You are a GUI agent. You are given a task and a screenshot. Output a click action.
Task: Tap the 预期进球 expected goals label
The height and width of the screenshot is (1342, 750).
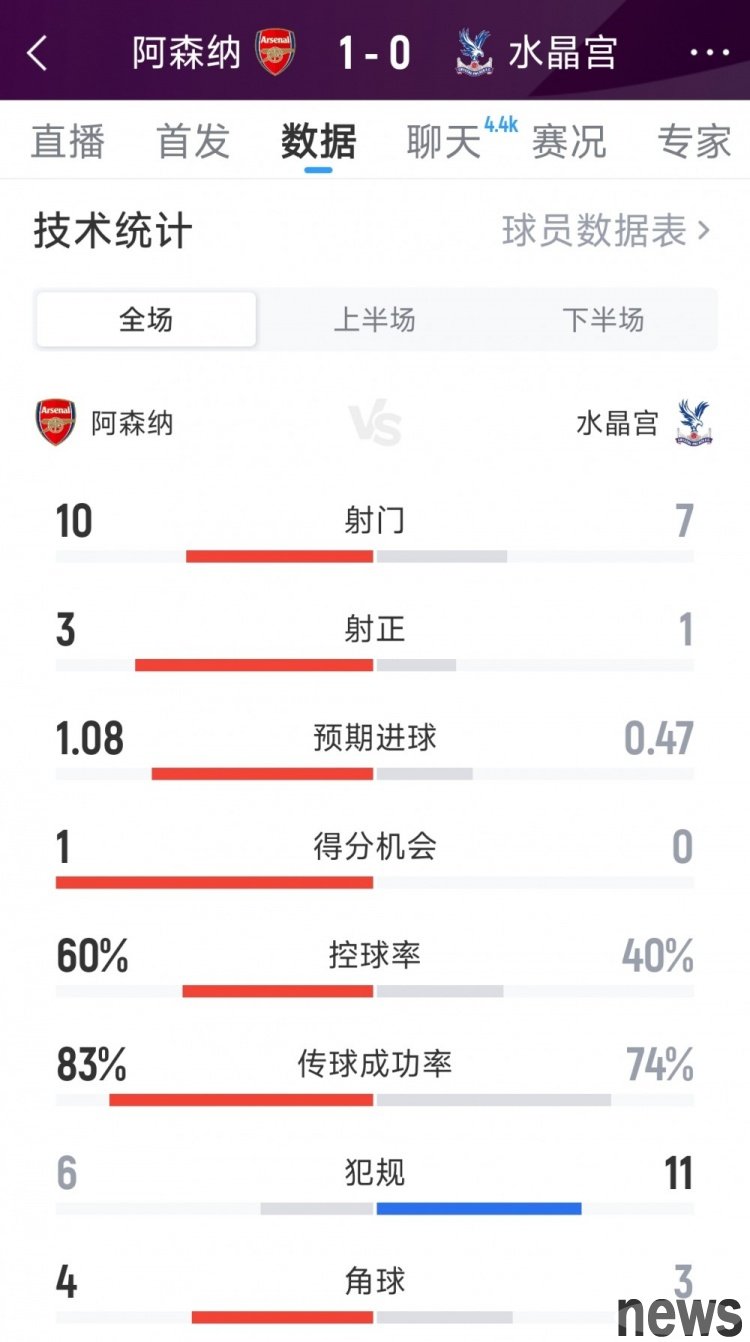[x=375, y=738]
